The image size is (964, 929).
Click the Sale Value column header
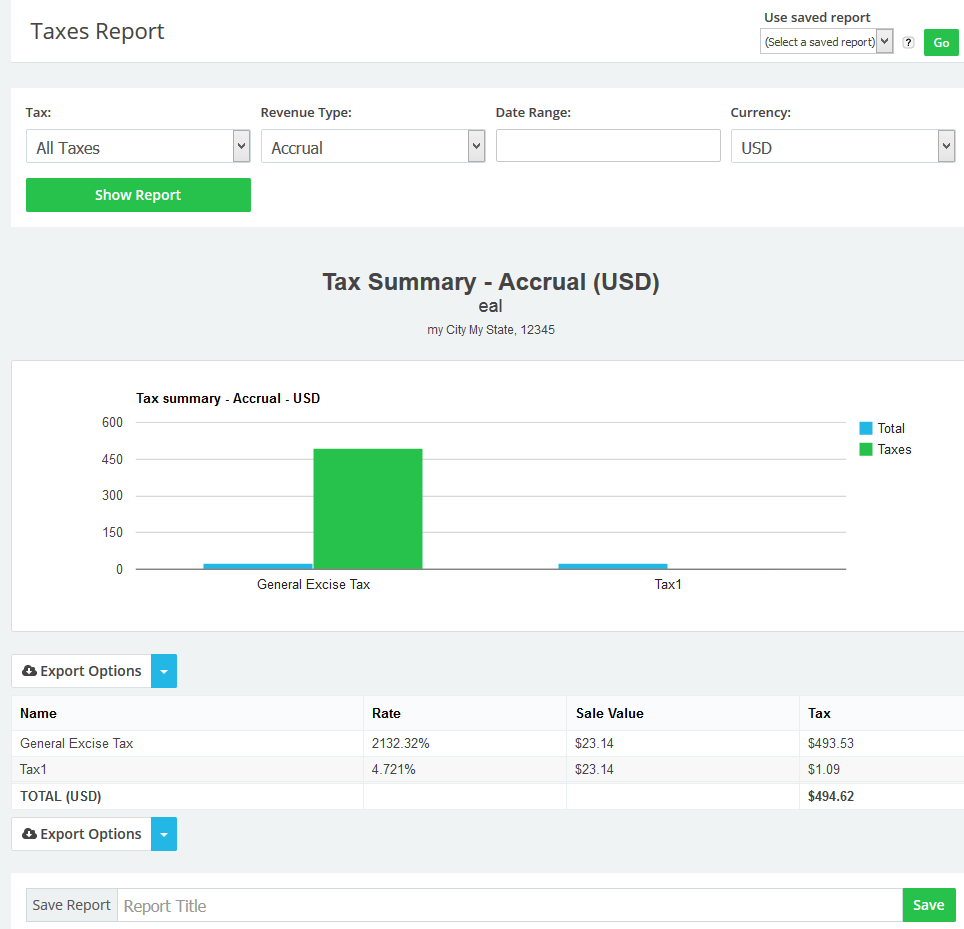[x=609, y=713]
